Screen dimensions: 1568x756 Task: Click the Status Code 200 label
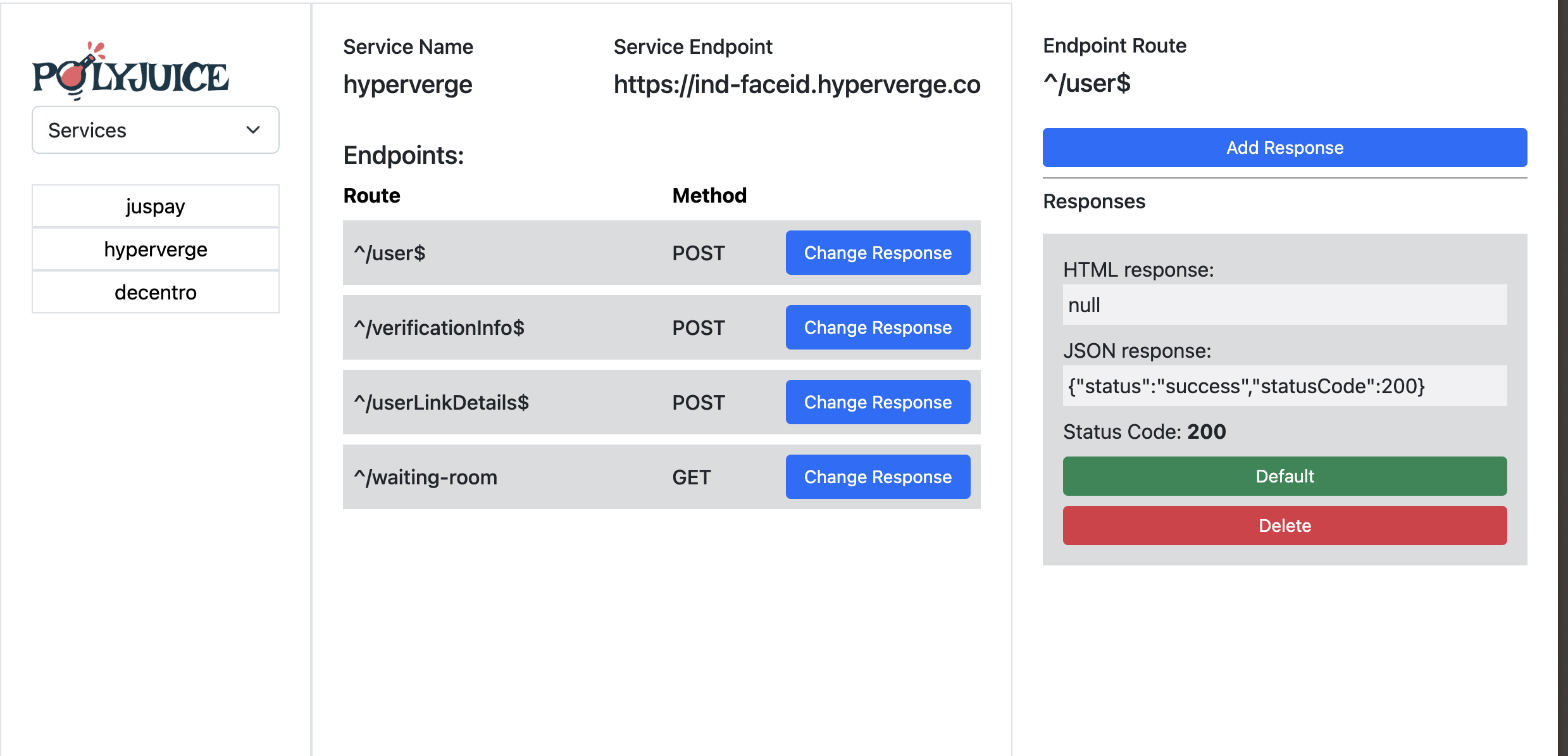1144,431
